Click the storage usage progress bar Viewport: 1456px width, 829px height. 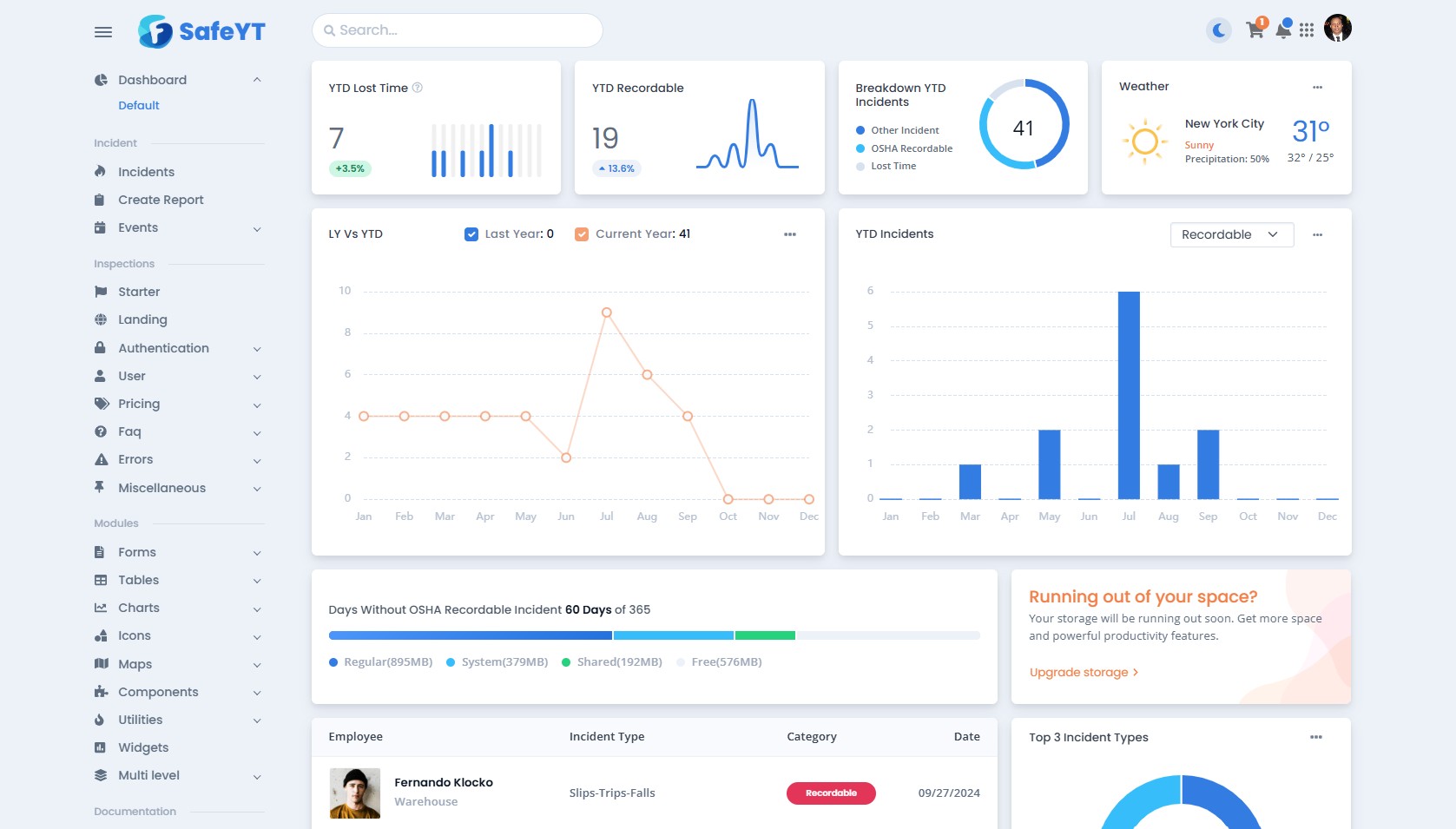[x=654, y=635]
